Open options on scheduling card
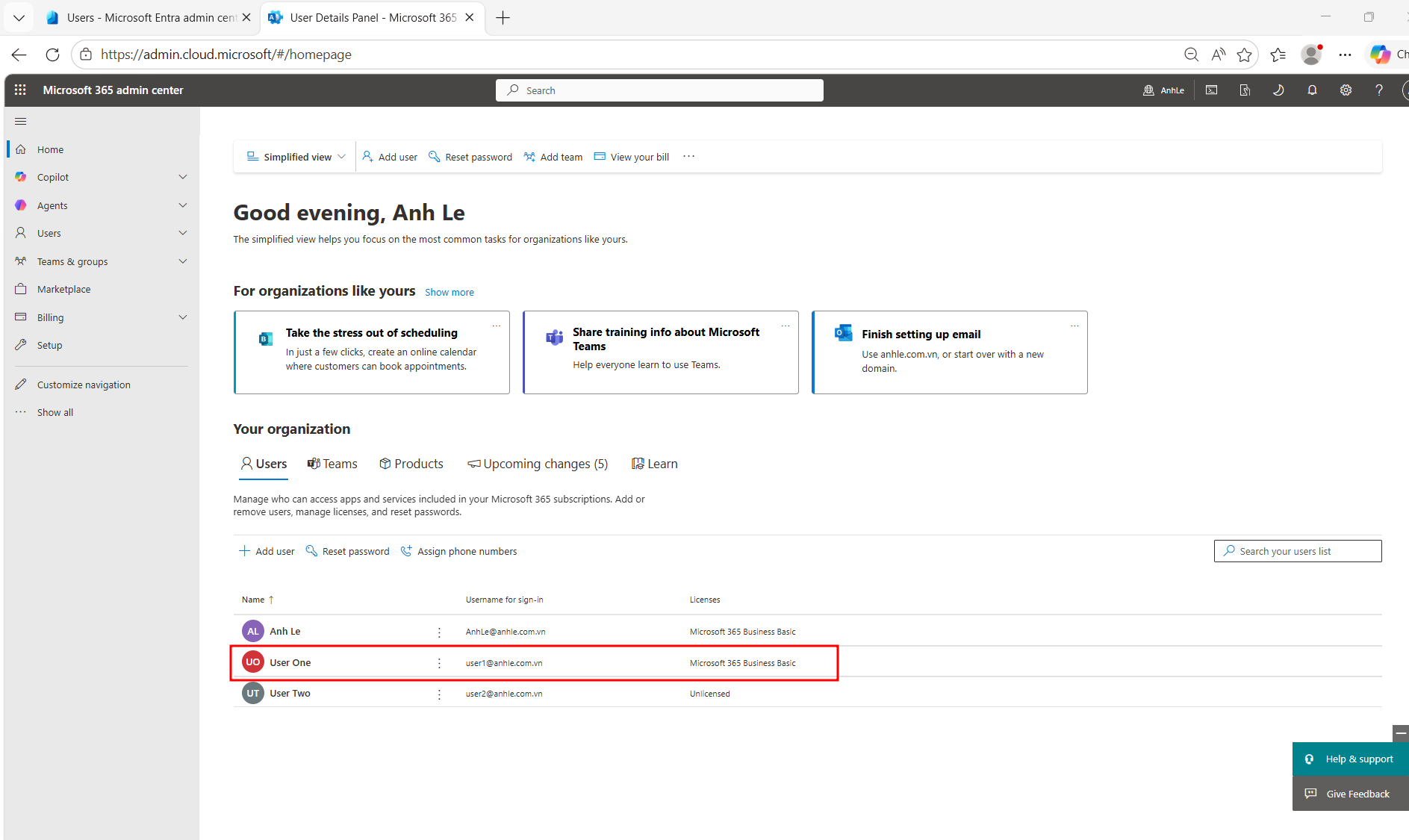The height and width of the screenshot is (840, 1409). [x=496, y=326]
